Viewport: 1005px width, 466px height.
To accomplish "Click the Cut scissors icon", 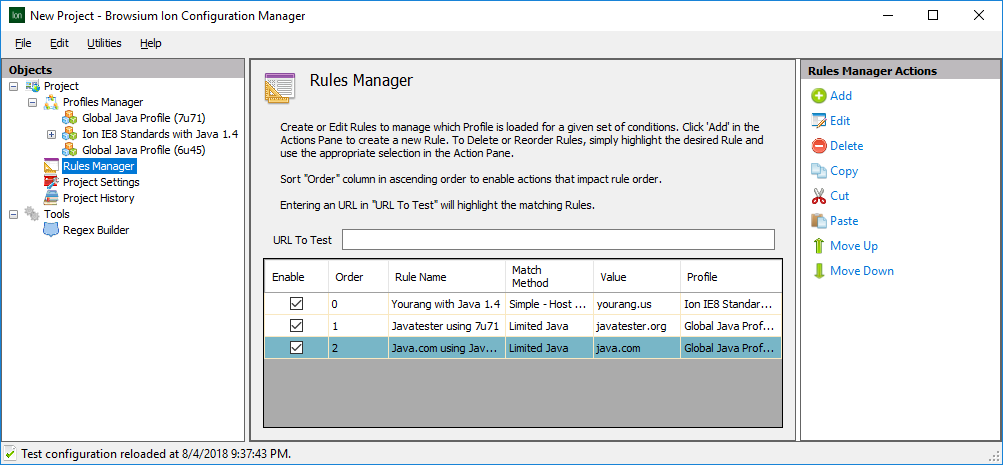I will pos(818,196).
